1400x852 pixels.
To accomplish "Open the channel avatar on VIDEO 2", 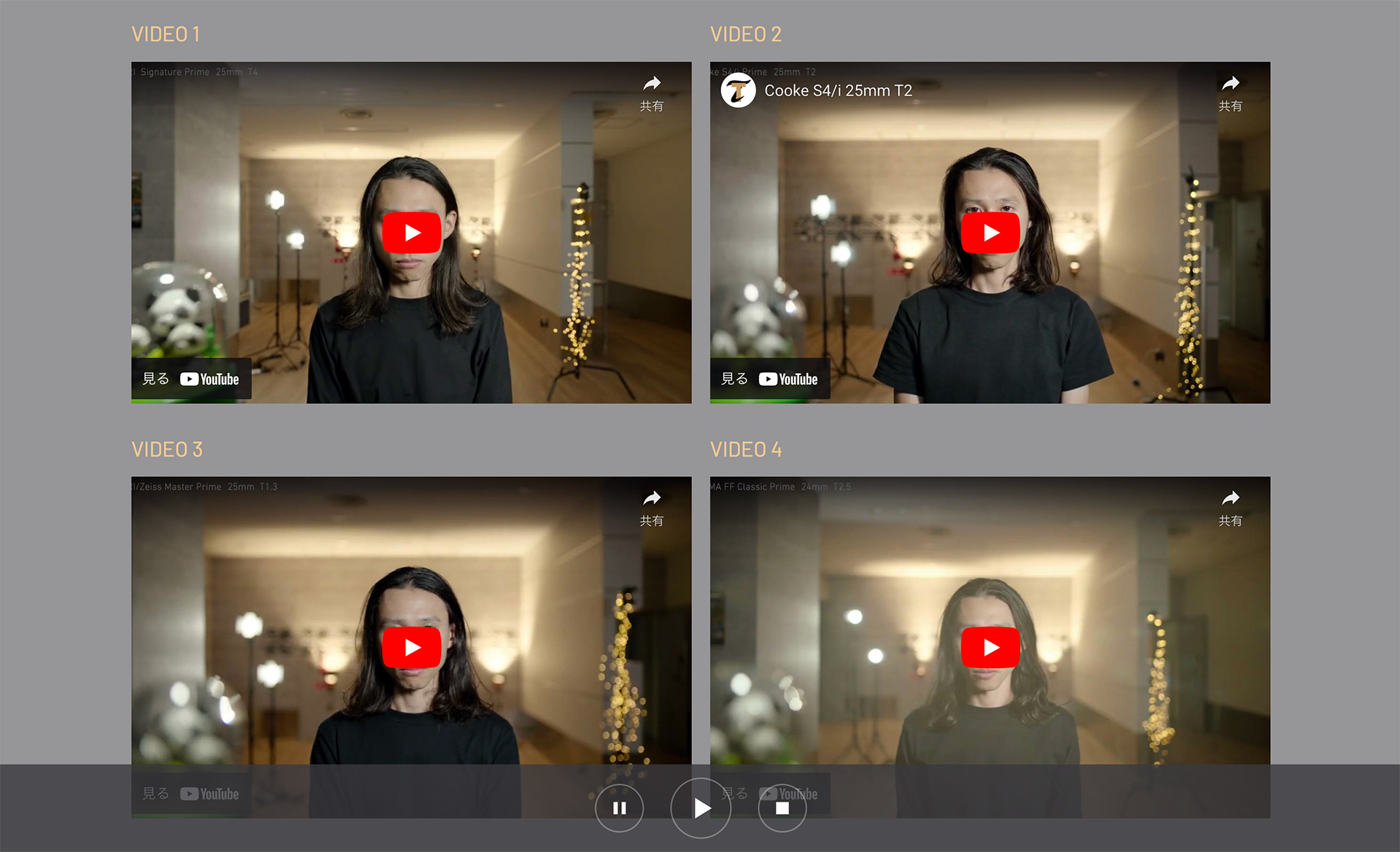I will 738,90.
